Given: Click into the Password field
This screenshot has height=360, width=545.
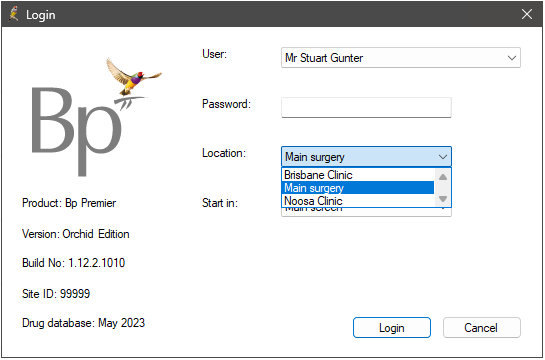Looking at the screenshot, I should [x=366, y=107].
